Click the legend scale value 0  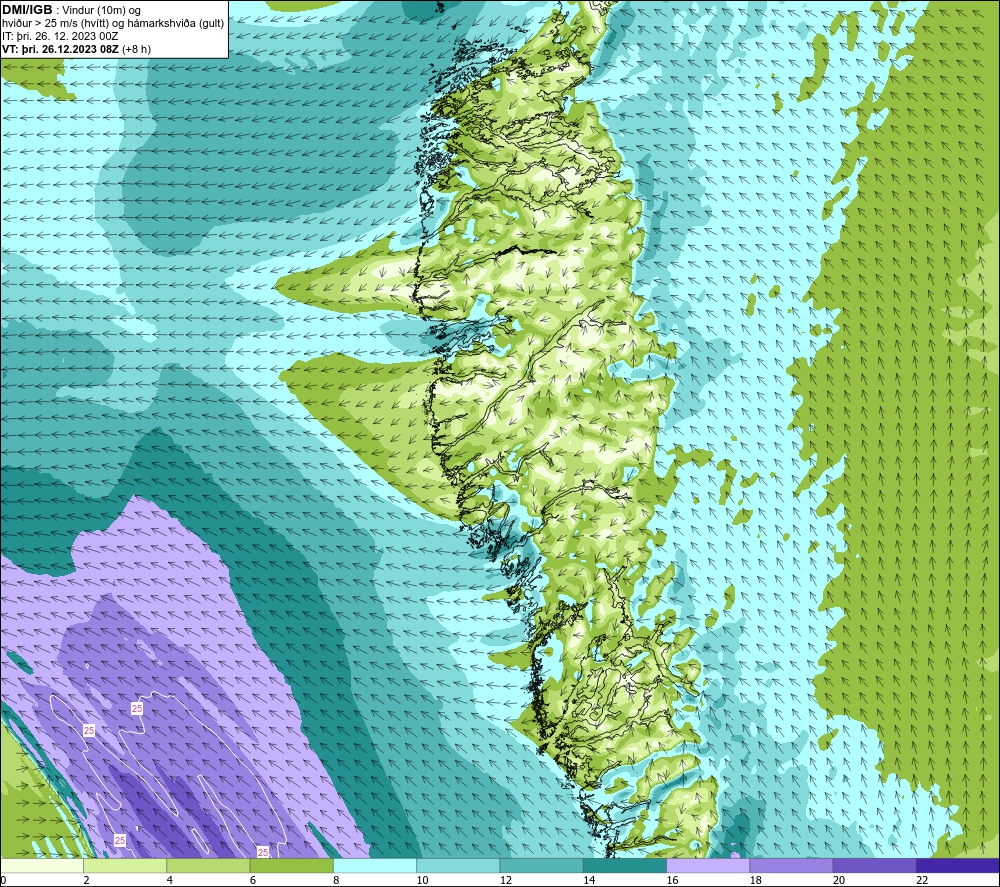tap(3, 880)
